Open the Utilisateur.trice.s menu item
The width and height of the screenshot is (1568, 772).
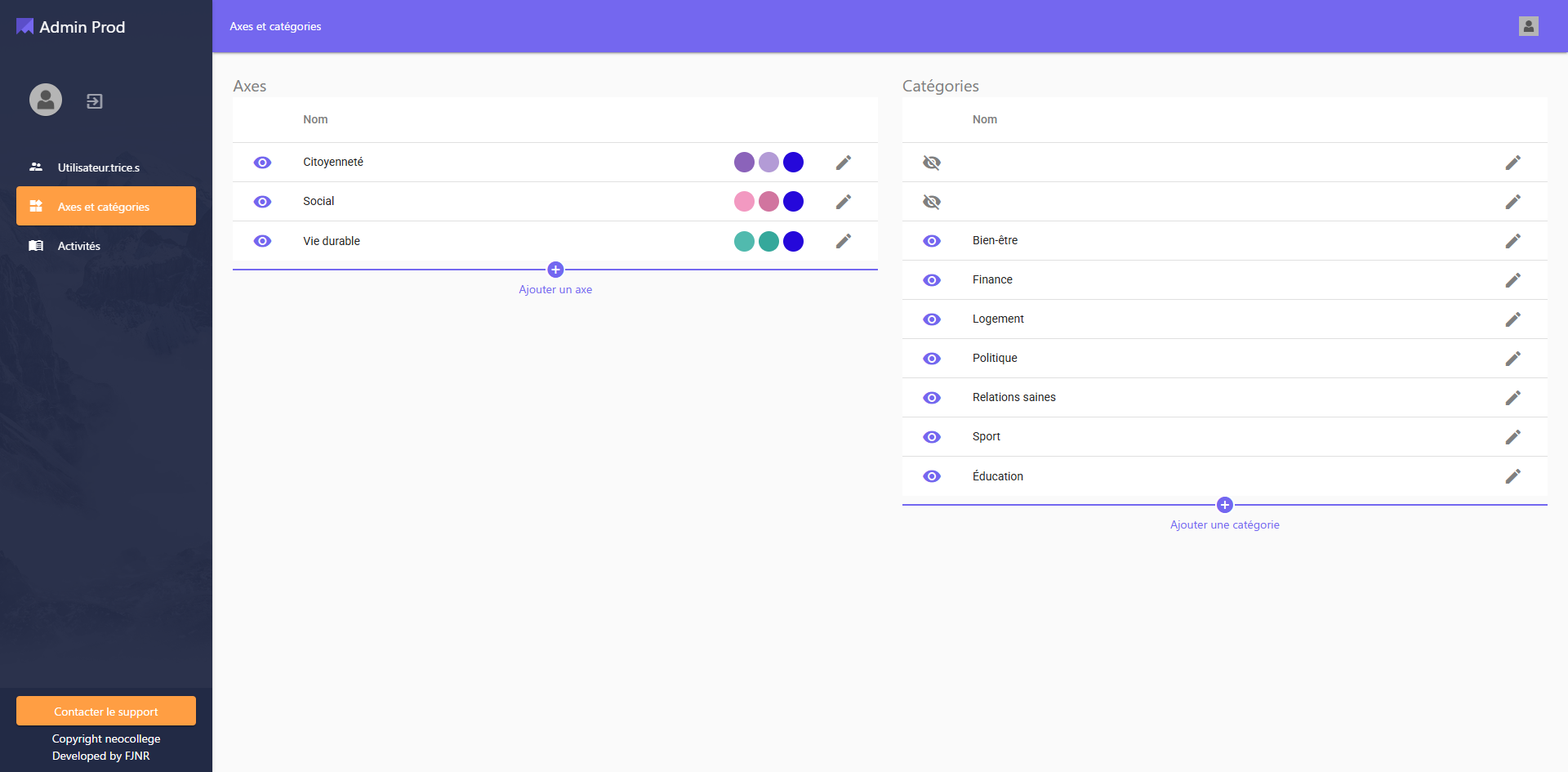pyautogui.click(x=106, y=167)
